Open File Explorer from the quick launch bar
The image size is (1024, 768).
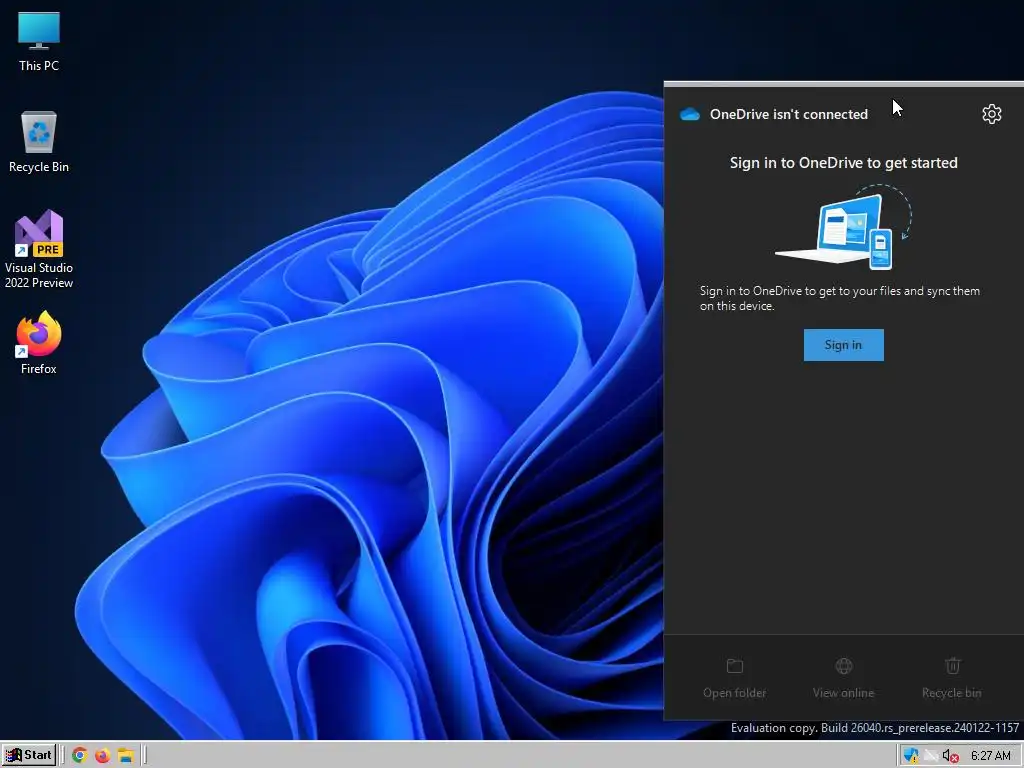click(125, 756)
